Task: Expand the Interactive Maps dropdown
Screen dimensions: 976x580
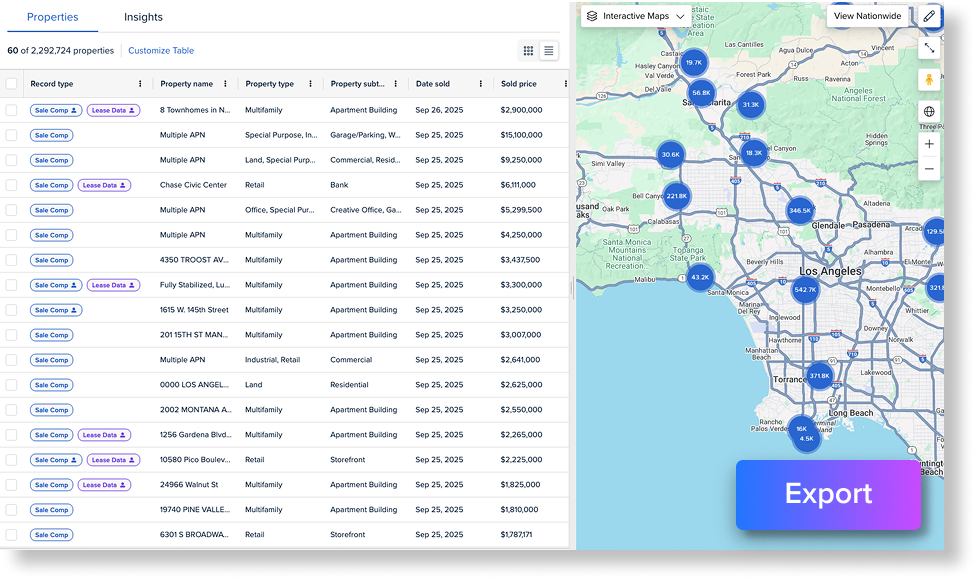Action: tap(680, 16)
